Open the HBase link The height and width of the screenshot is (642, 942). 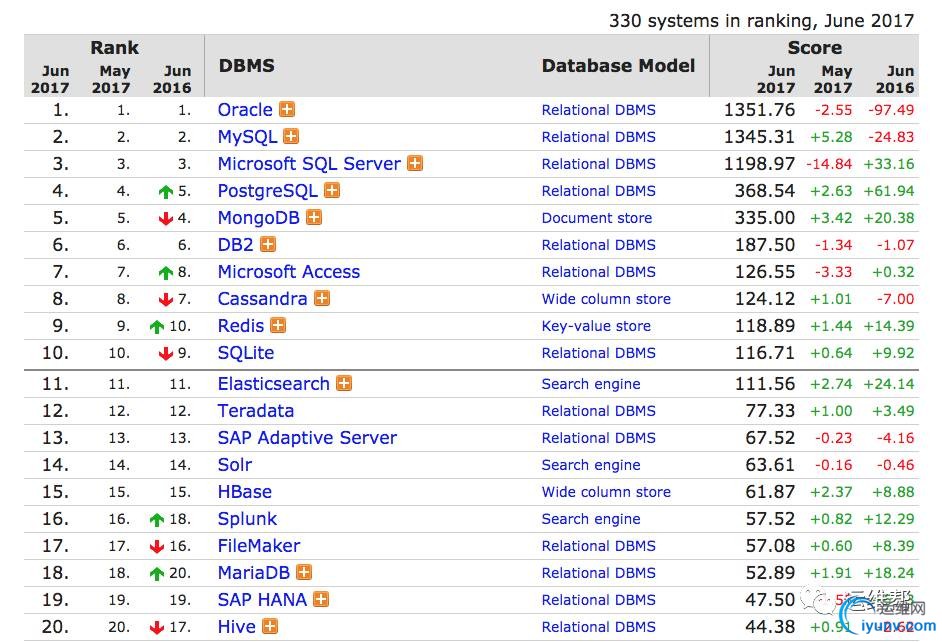245,492
